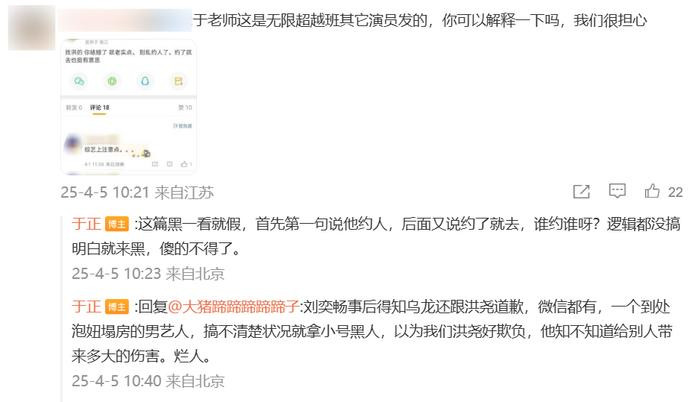Open the comment bubble icon beside 22
The image size is (700, 402).
(617, 191)
